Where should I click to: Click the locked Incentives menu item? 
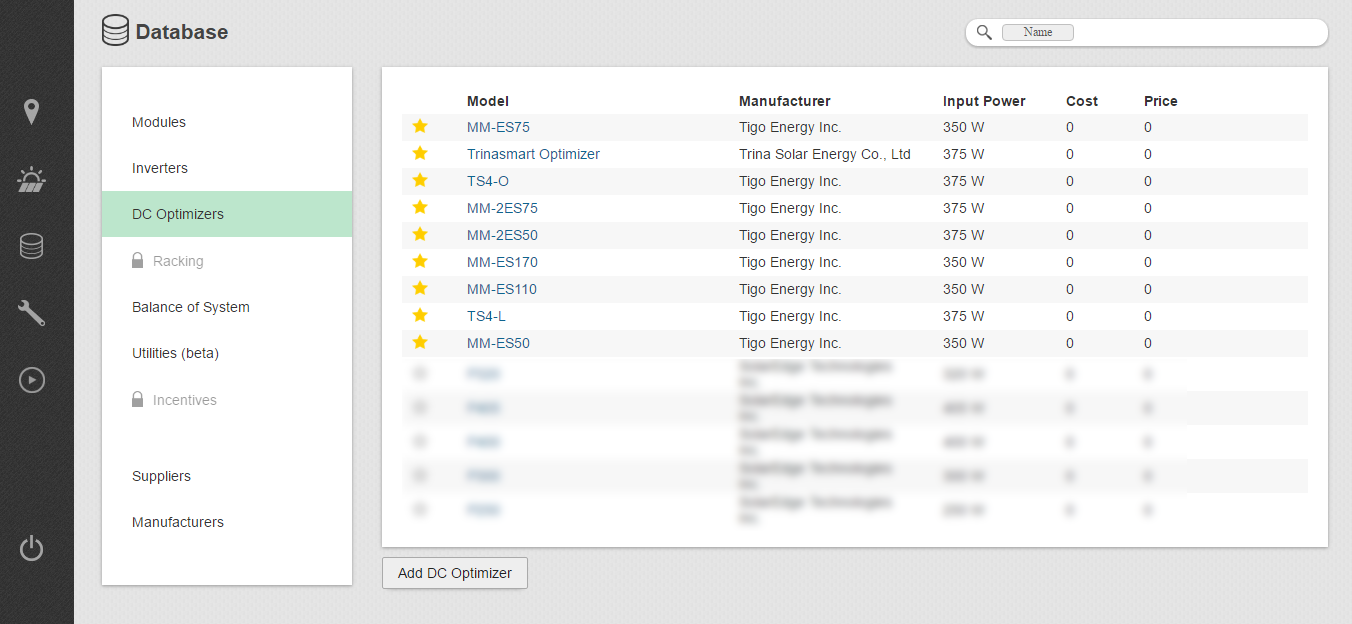[x=227, y=400]
